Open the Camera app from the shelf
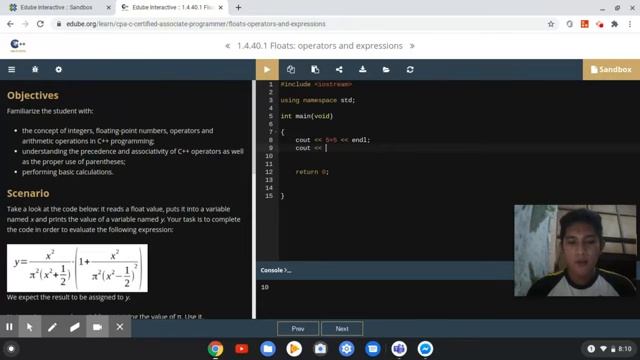This screenshot has height=360, width=640. 320,349
